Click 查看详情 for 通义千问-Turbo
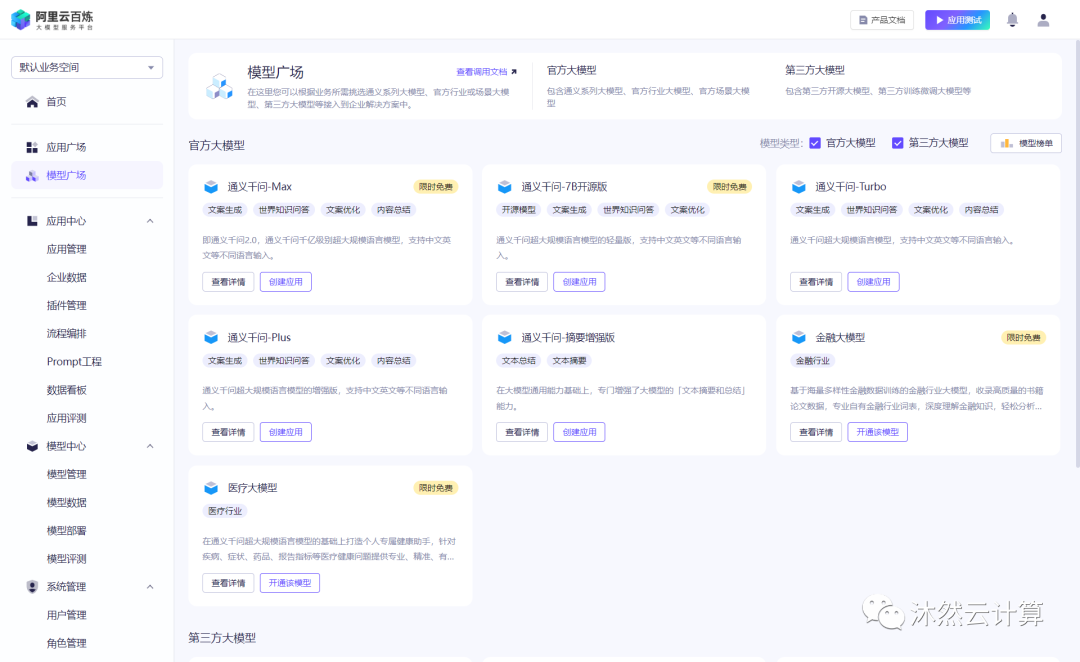Screen dimensions: 1080x662 pos(816,282)
